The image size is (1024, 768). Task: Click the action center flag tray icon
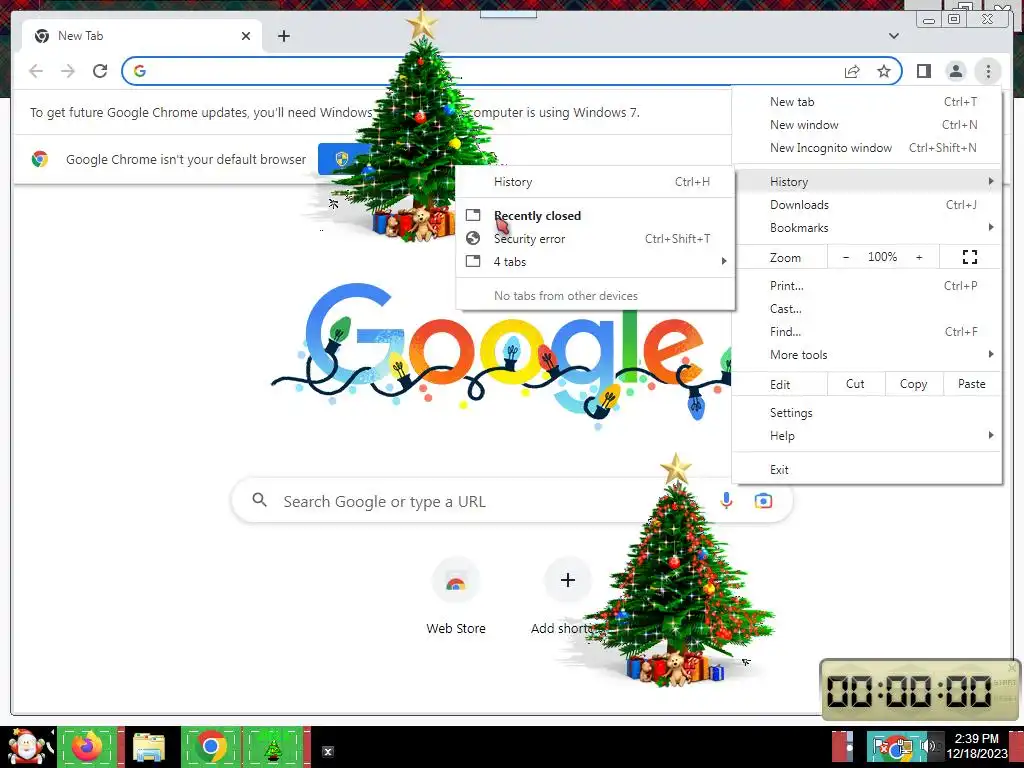pos(880,746)
